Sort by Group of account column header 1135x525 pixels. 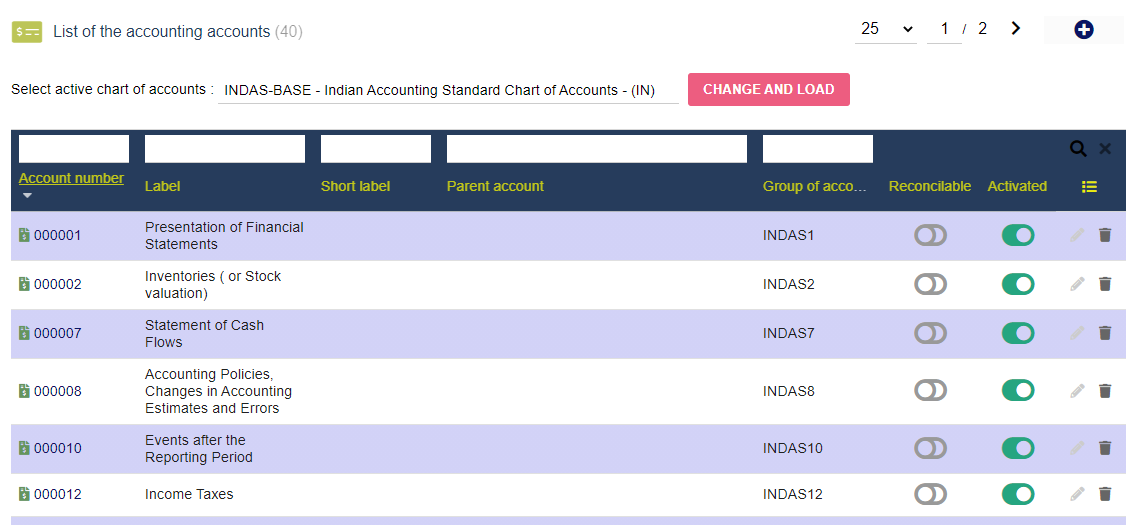pyautogui.click(x=814, y=186)
